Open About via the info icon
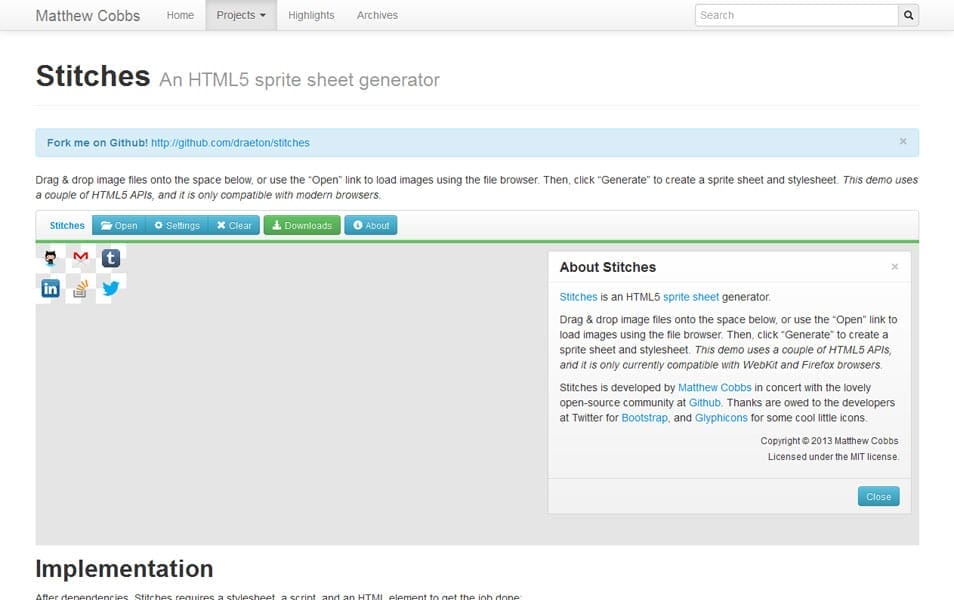954x600 pixels. click(x=358, y=225)
